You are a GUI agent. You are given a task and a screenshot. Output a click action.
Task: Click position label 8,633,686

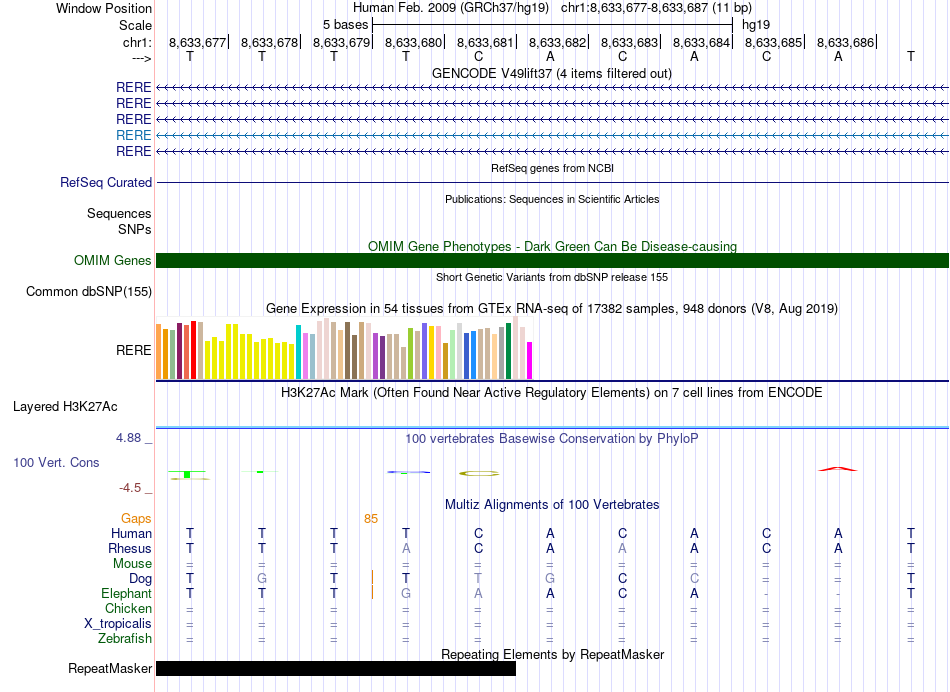pyautogui.click(x=846, y=42)
